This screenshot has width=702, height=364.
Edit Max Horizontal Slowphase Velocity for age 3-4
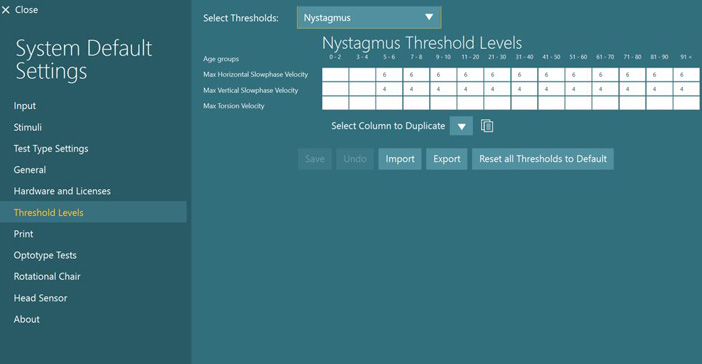pyautogui.click(x=362, y=75)
